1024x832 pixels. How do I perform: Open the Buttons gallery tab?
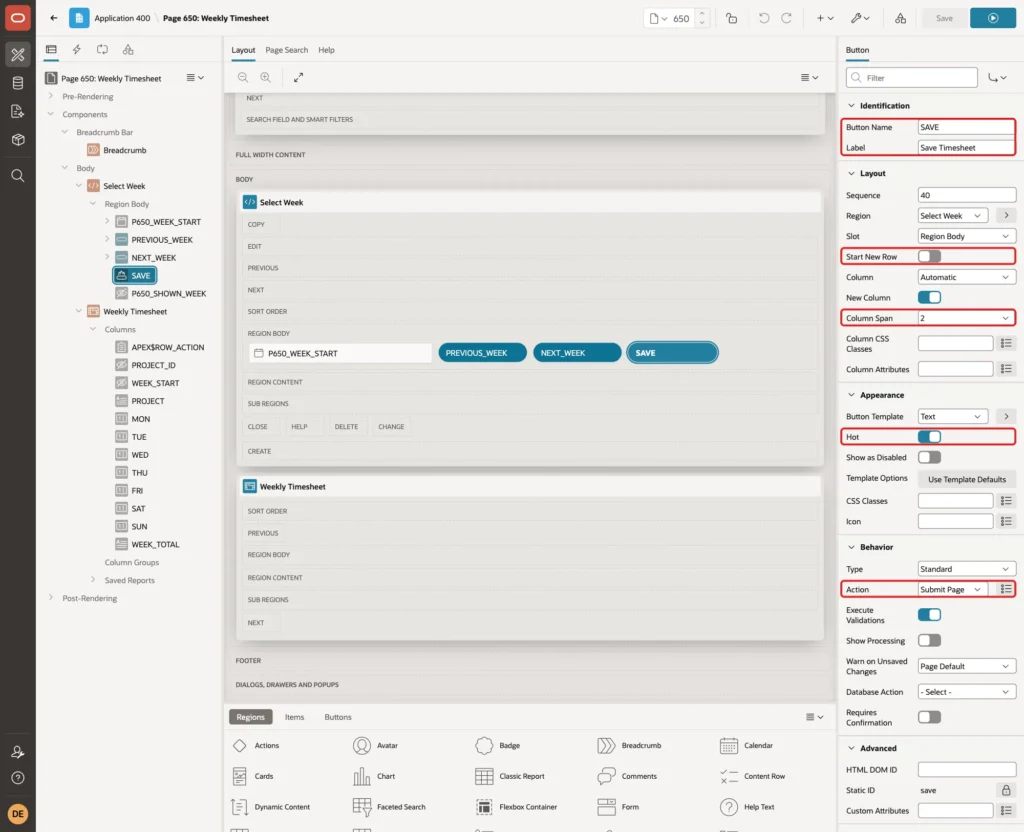coord(338,717)
